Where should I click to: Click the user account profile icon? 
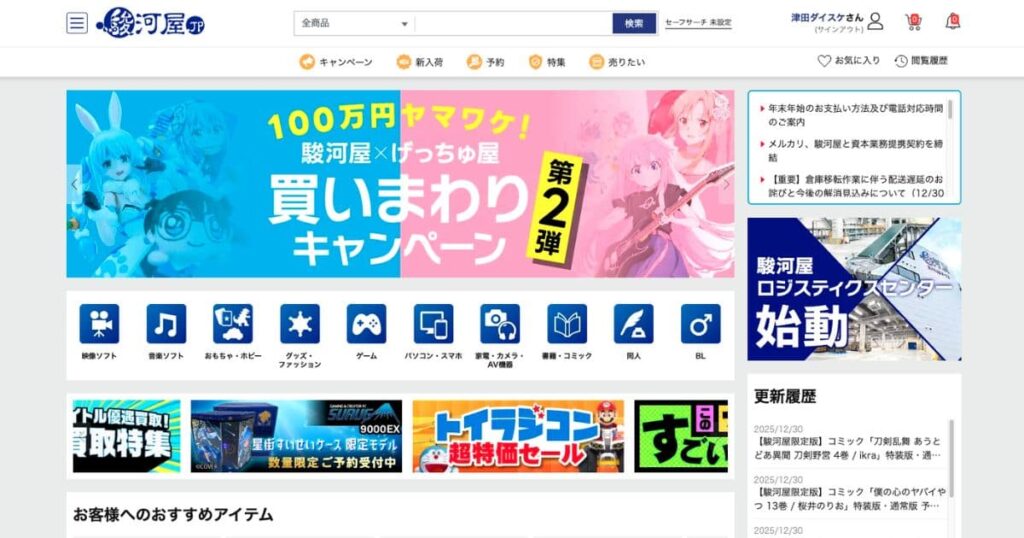coord(875,22)
